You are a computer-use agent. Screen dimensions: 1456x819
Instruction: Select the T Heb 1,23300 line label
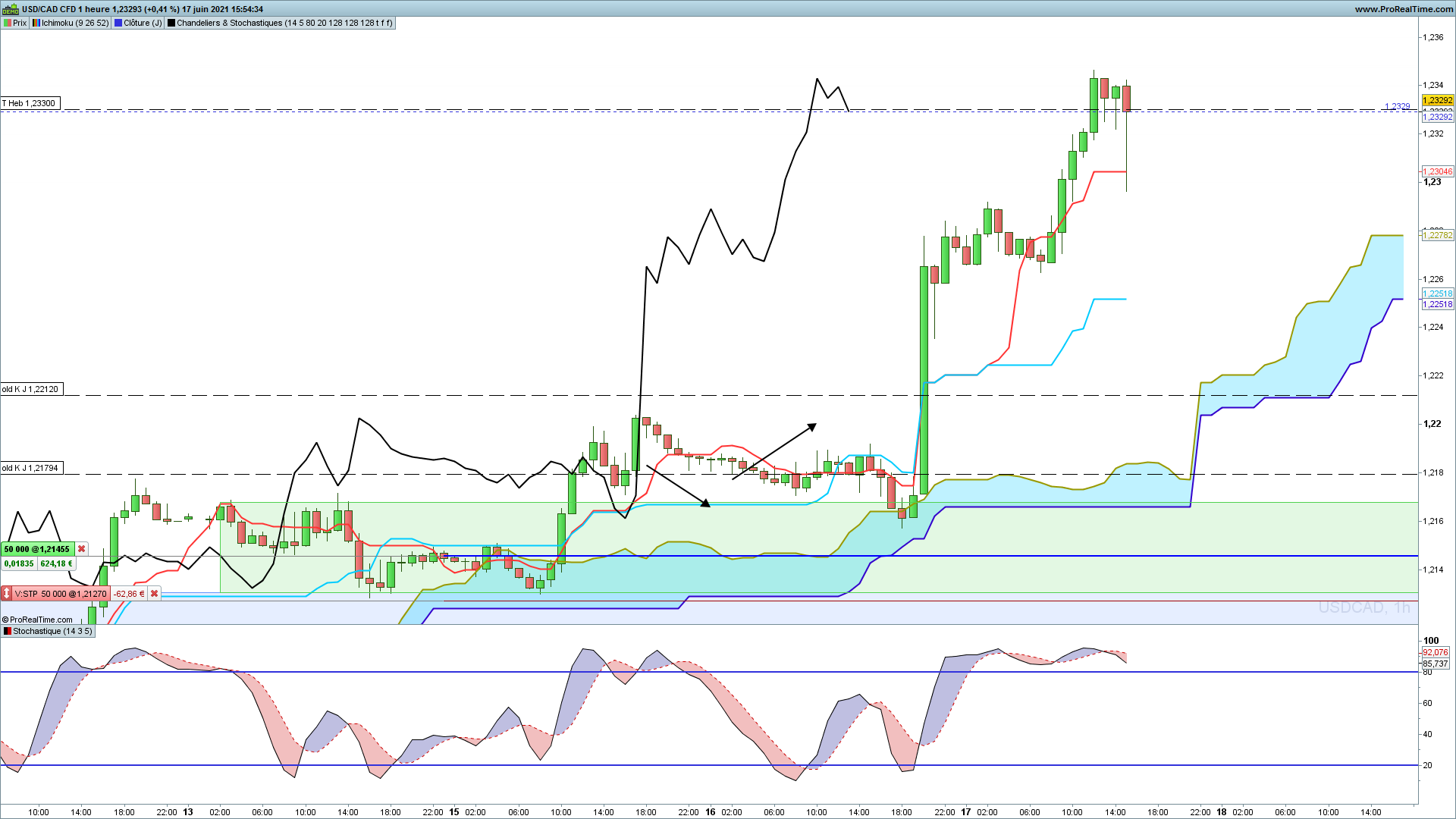(x=30, y=103)
